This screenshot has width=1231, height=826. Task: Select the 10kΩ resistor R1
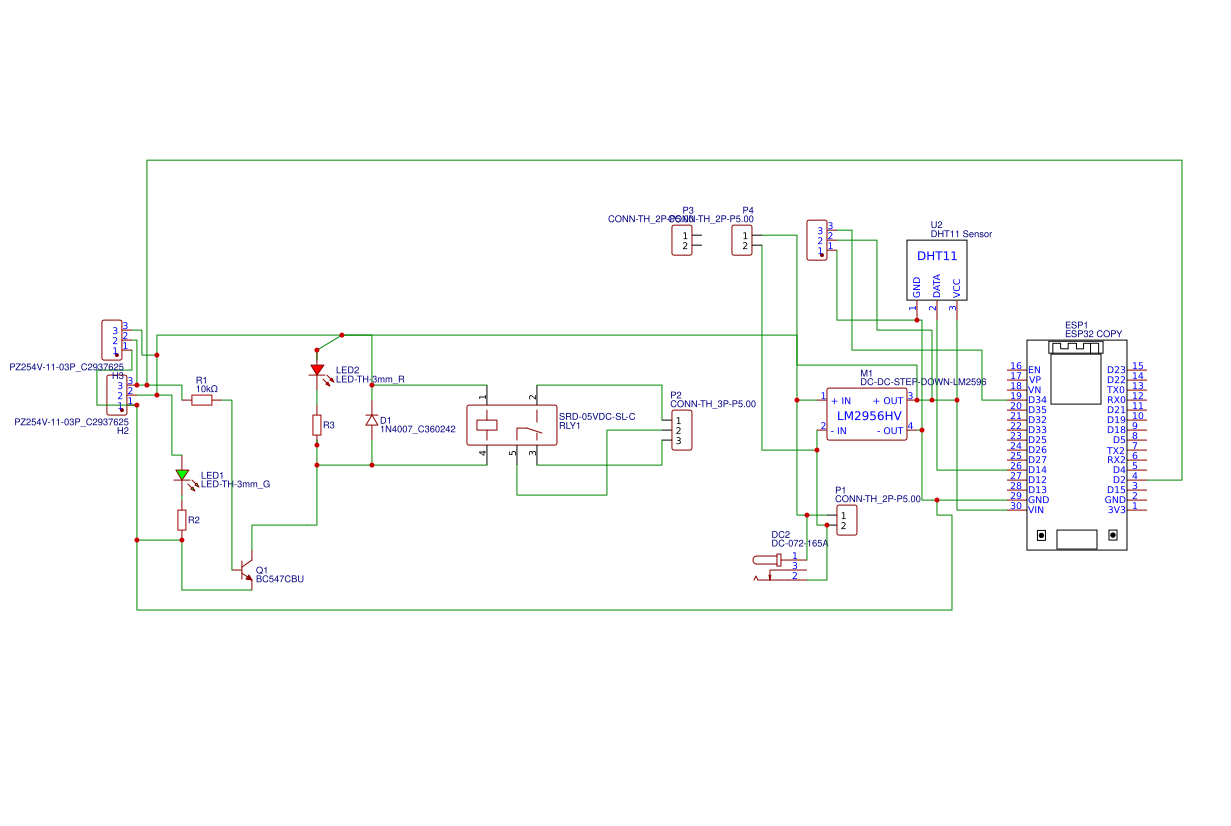(201, 399)
